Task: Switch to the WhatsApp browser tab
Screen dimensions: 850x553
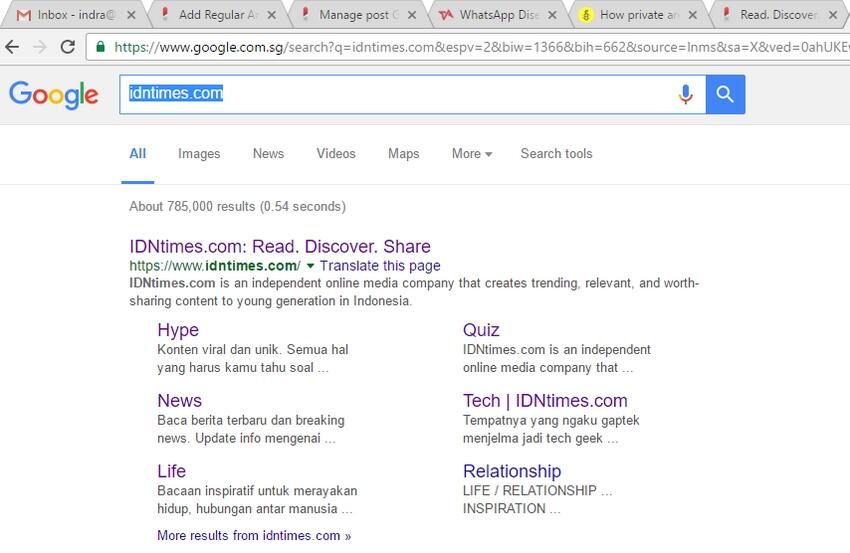Action: 499,15
